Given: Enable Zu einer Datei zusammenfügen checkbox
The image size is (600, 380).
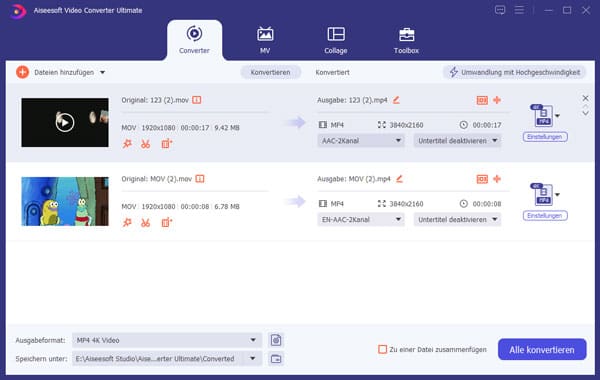Looking at the screenshot, I should coord(382,349).
